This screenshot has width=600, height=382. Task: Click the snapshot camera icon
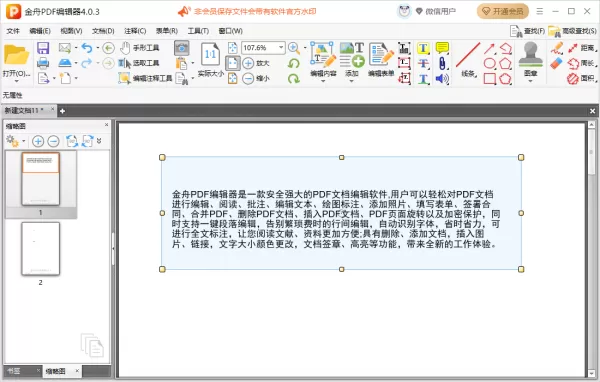(x=182, y=48)
